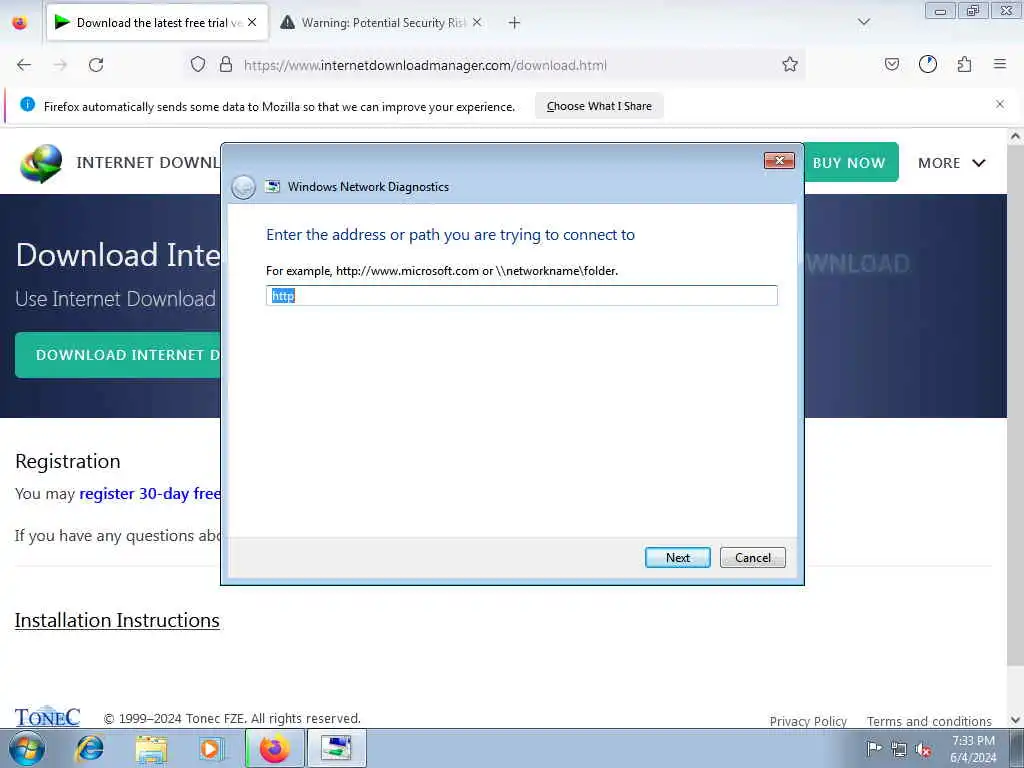Click the page scrollbar down arrow
Screen dimensions: 1024x768
coord(1016,720)
